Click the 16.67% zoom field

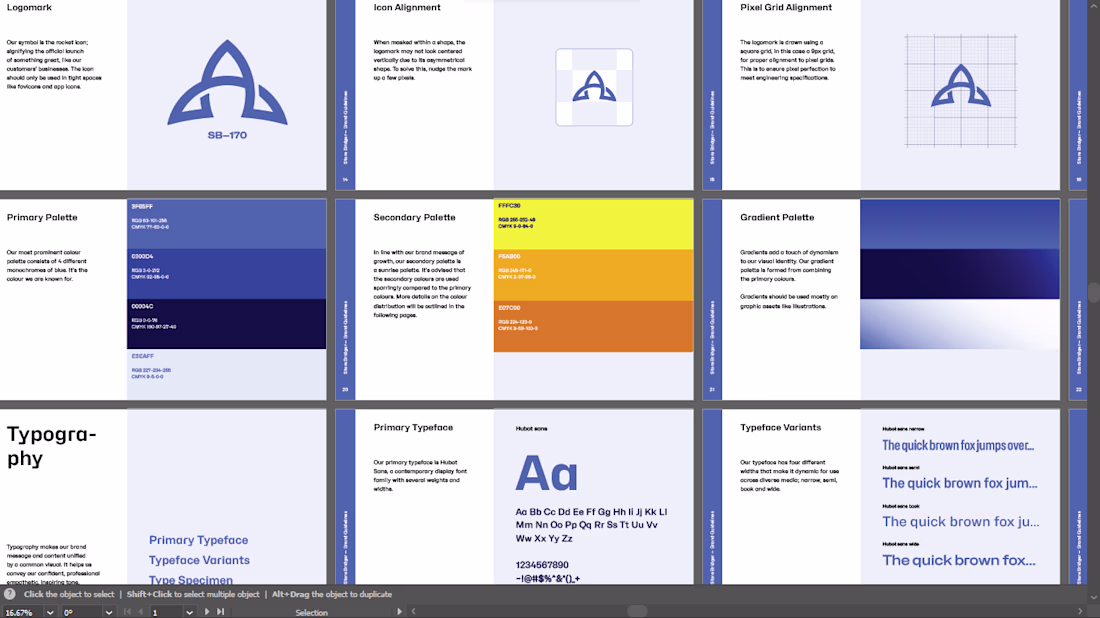tap(22, 612)
